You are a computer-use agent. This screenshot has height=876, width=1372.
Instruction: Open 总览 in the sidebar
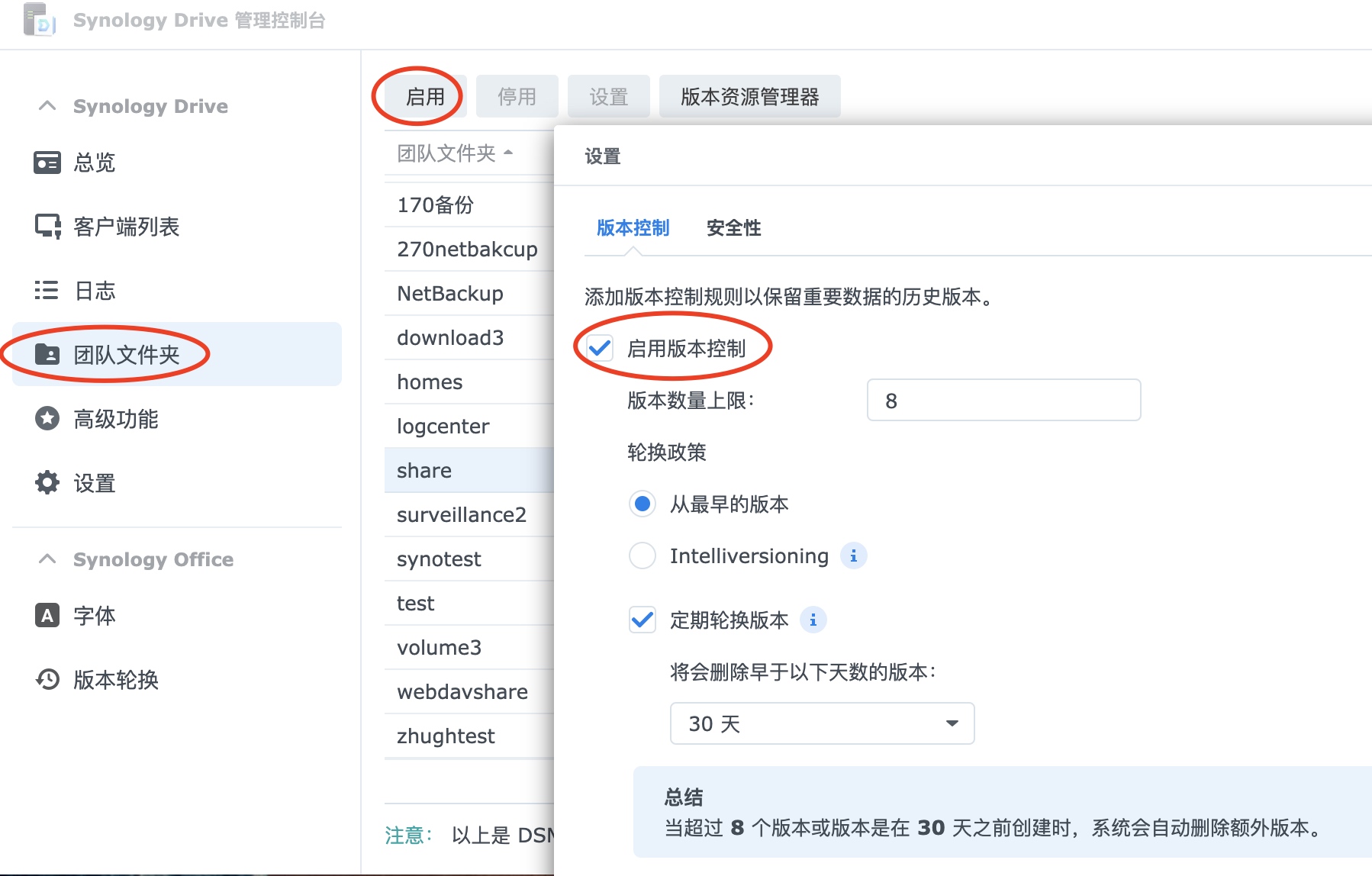point(177,163)
